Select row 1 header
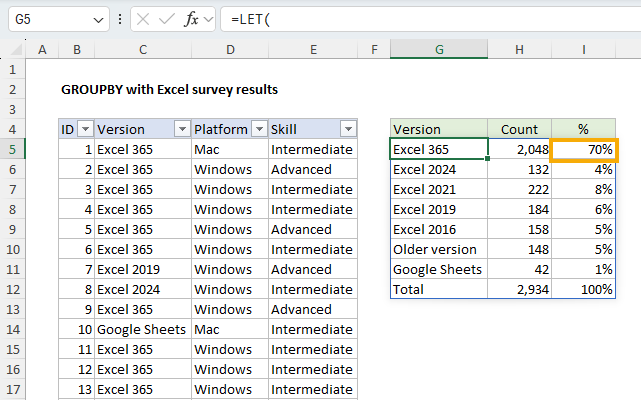Image resolution: width=641 pixels, height=400 pixels. (13, 70)
